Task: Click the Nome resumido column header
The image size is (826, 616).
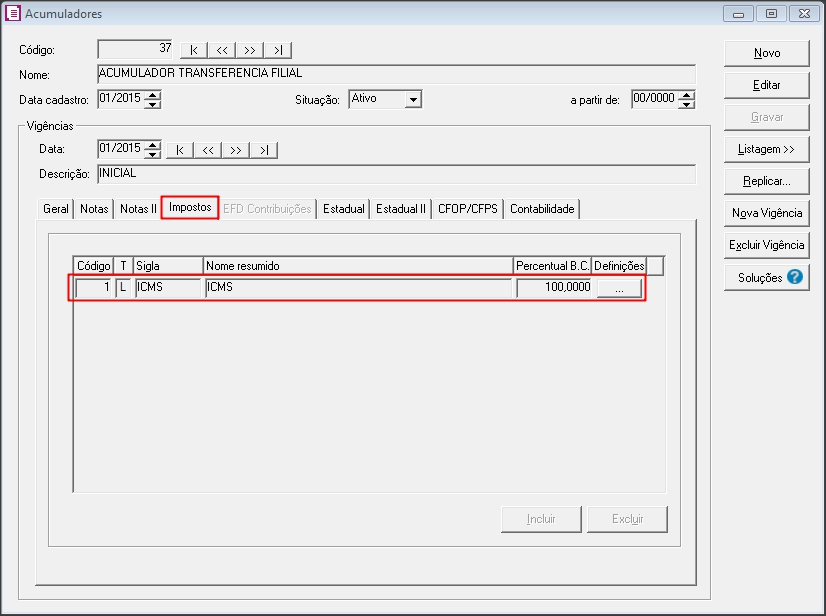Action: pos(358,266)
